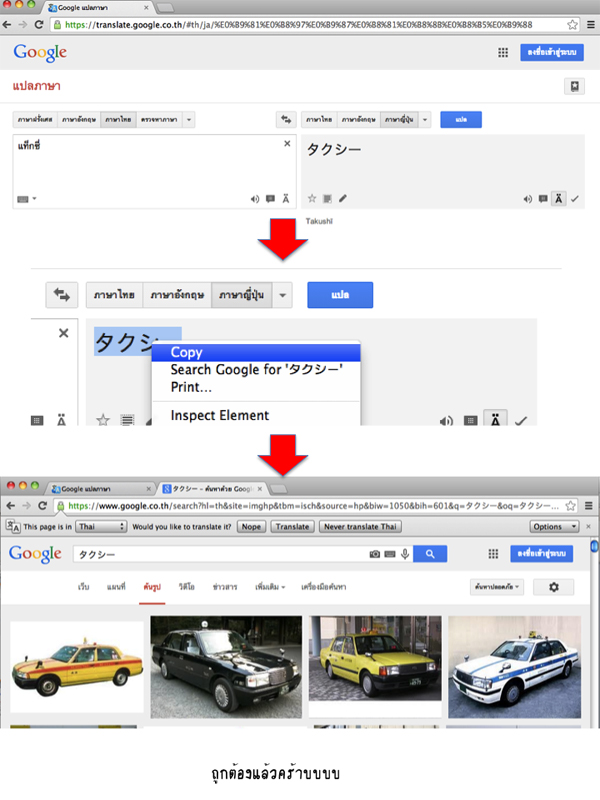This screenshot has width=600, height=800.
Task: Click the voice search microphone icon
Action: pos(405,554)
